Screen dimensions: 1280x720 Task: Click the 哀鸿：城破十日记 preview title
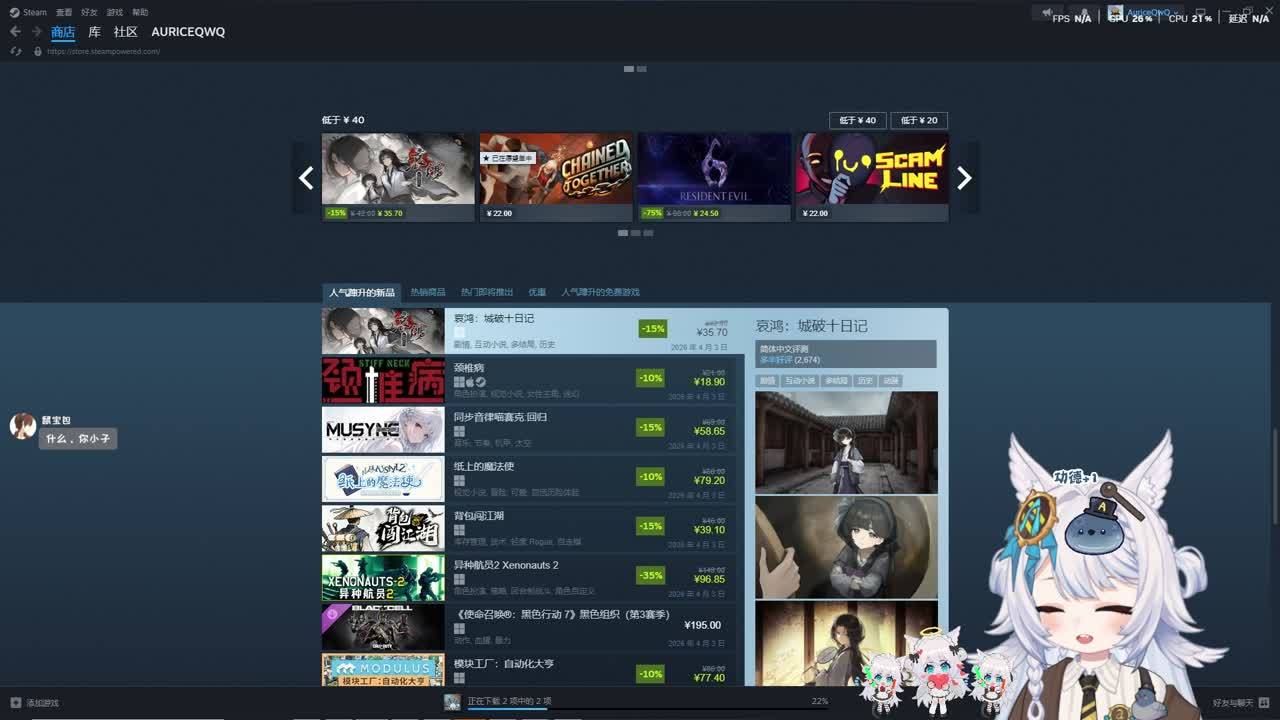tap(812, 326)
